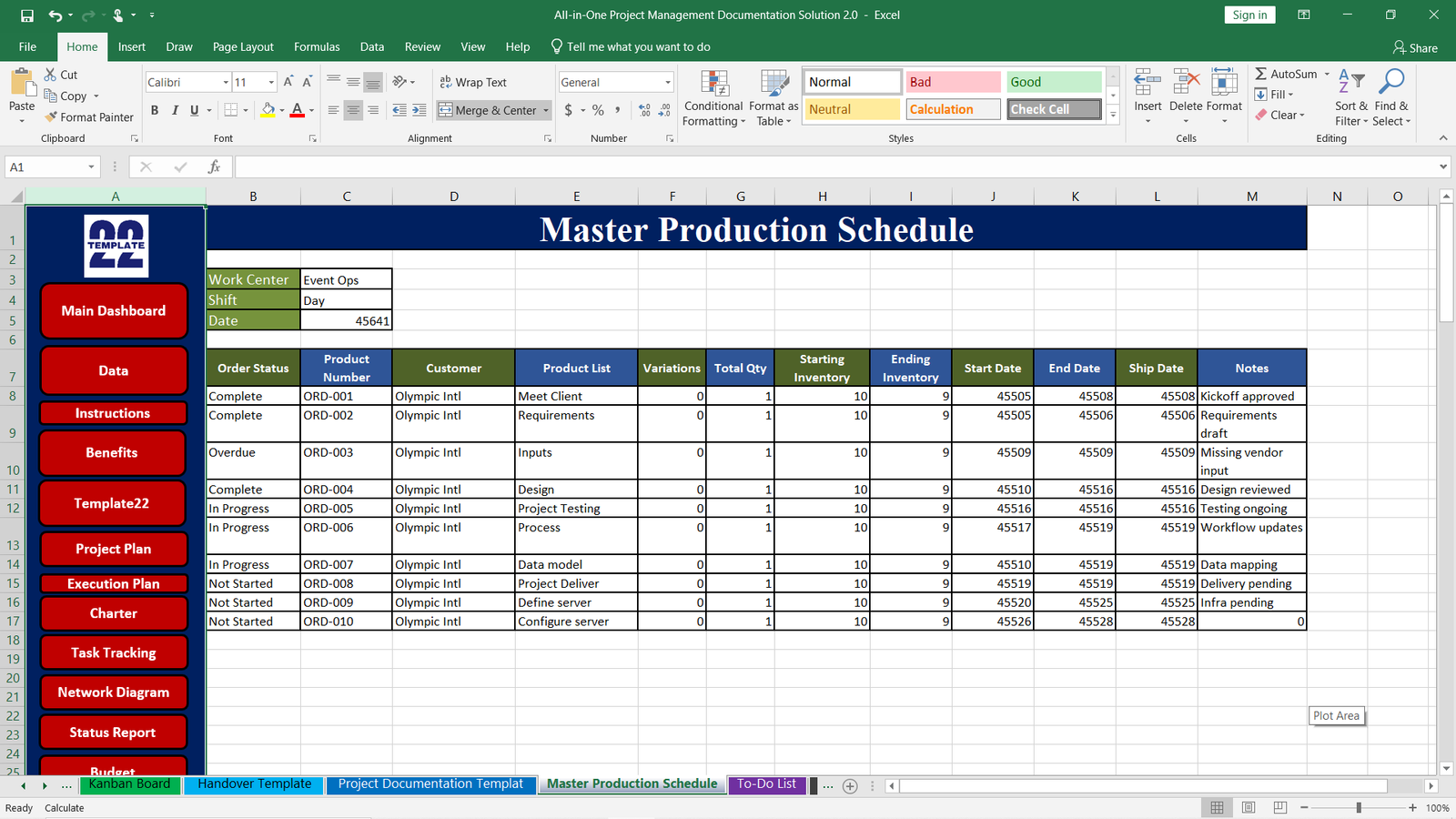The height and width of the screenshot is (819, 1456).
Task: Open the General number format dropdown
Action: [x=667, y=82]
